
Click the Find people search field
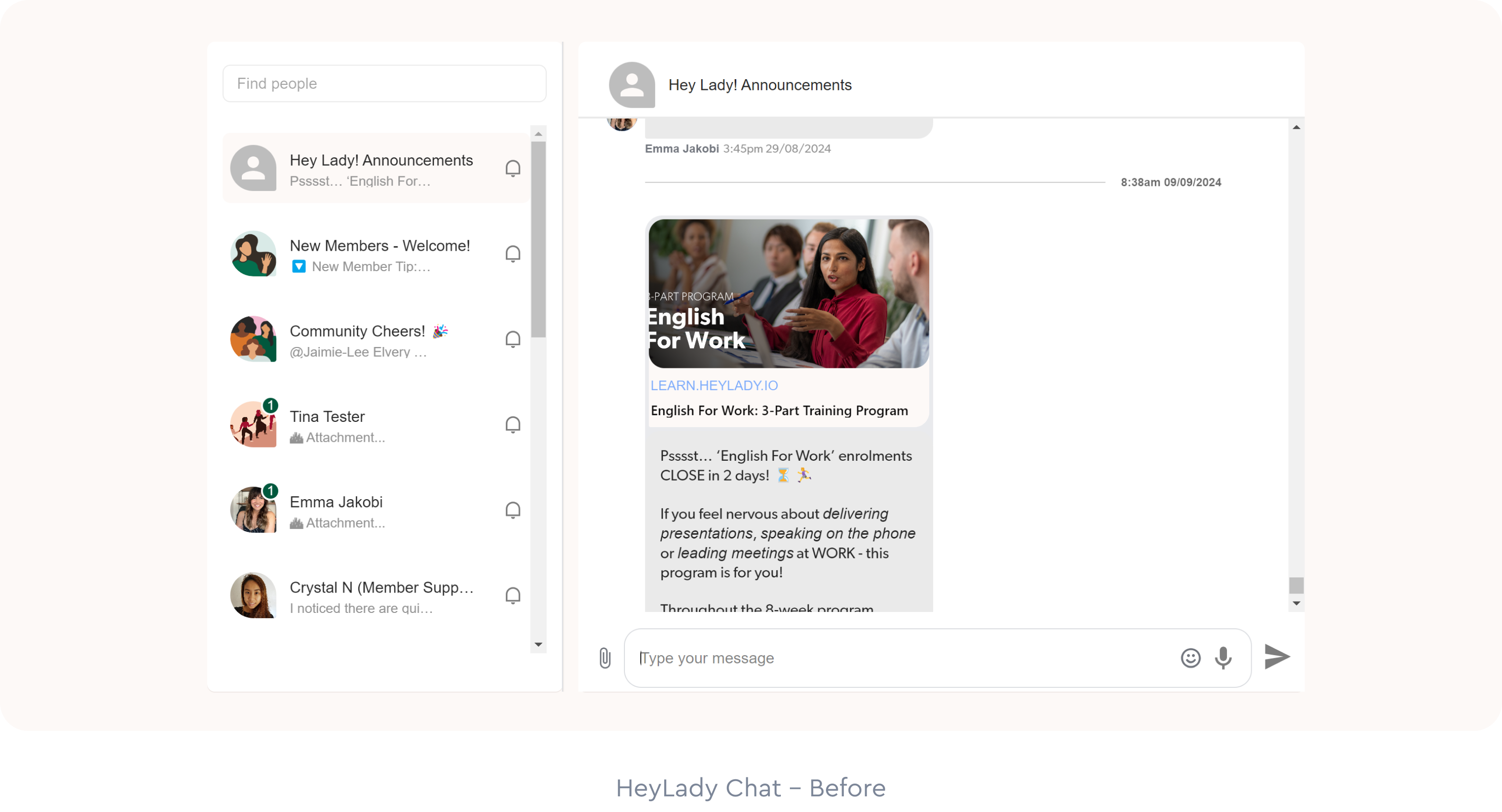pyautogui.click(x=384, y=83)
